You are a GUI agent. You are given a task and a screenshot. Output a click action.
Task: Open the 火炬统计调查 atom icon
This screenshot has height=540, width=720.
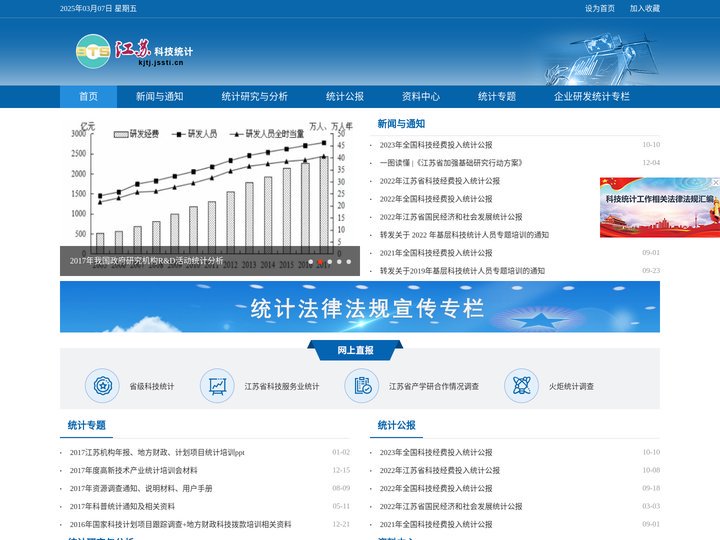point(521,386)
